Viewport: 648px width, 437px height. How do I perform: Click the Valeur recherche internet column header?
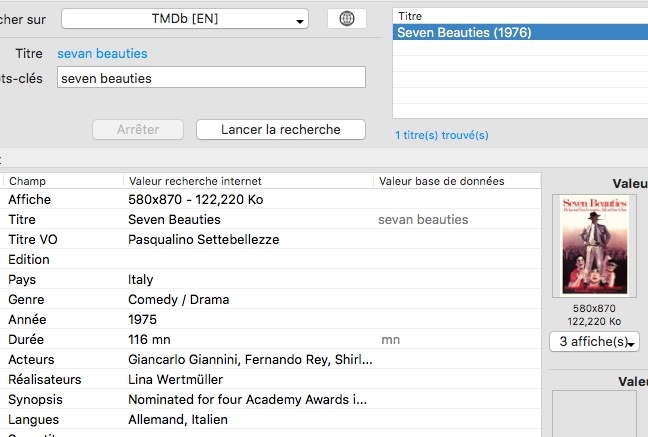(248, 181)
